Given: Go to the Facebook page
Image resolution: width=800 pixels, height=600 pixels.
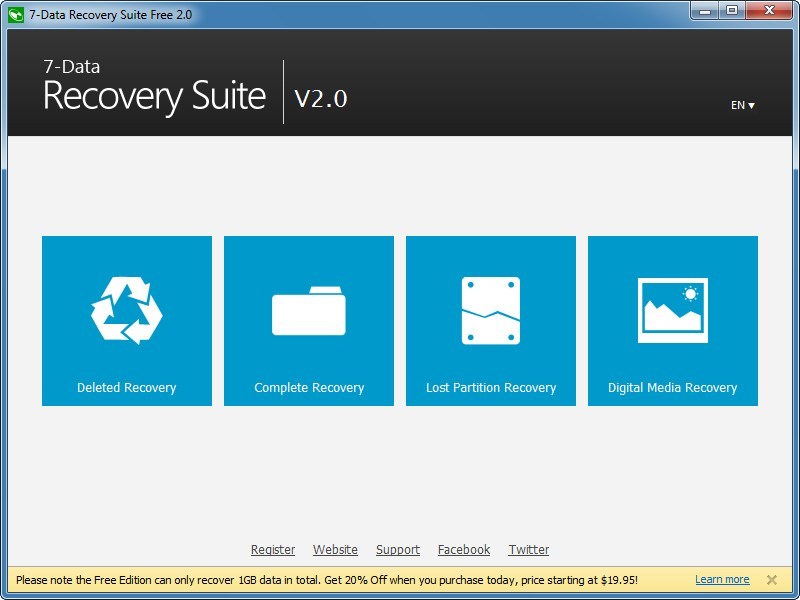Looking at the screenshot, I should (464, 549).
